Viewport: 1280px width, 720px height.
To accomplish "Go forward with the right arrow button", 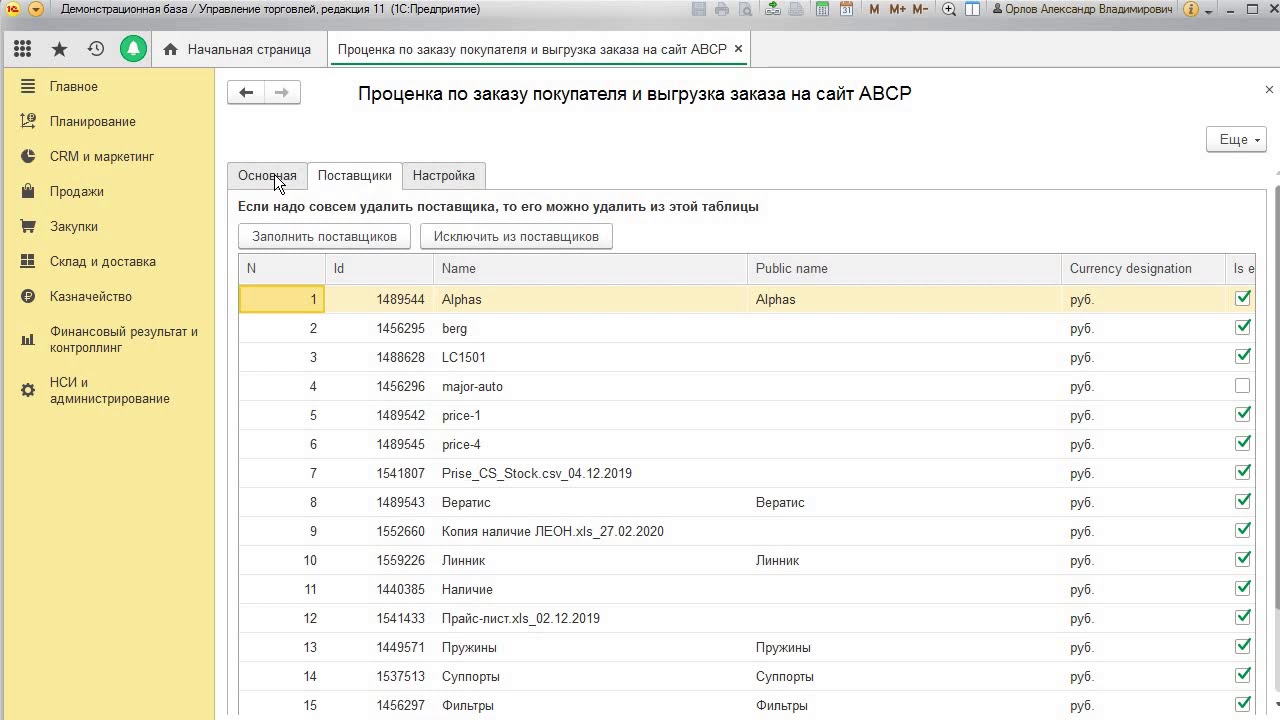I will coord(282,93).
